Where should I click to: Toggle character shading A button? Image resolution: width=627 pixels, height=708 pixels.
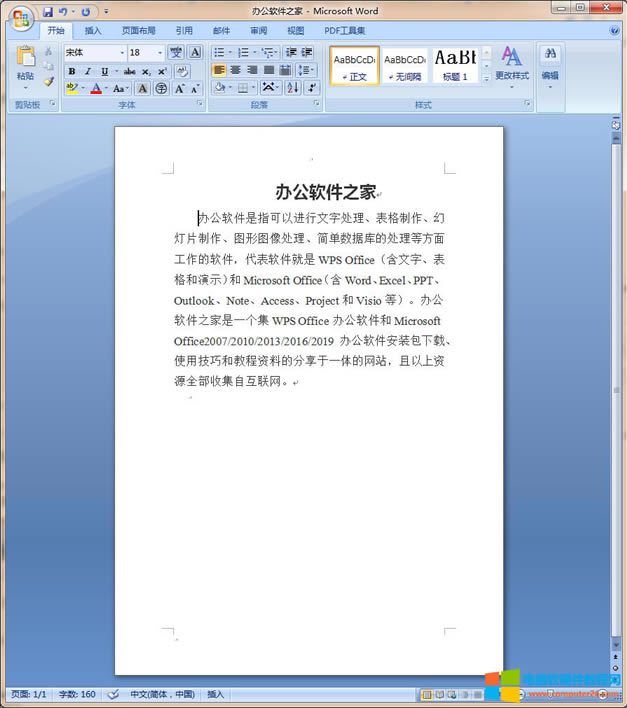(143, 88)
